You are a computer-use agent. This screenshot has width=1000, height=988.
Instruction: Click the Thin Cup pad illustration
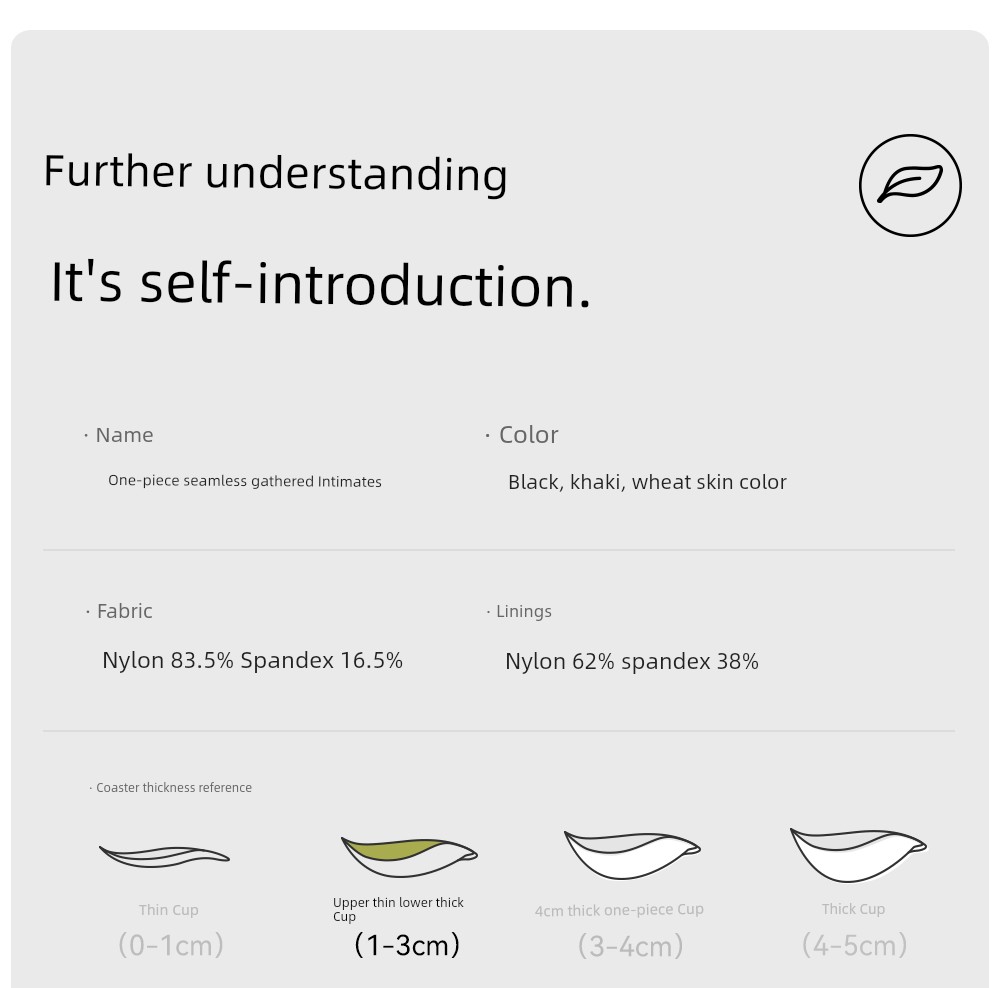[165, 855]
